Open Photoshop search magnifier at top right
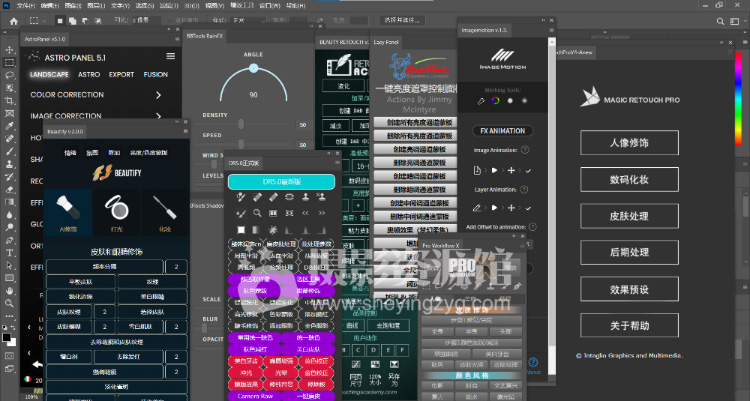 720,22
